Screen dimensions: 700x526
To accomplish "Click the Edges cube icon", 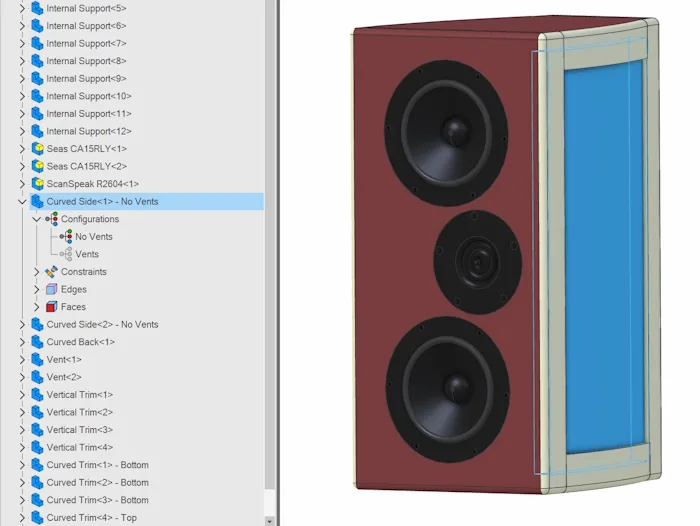I will [x=52, y=289].
